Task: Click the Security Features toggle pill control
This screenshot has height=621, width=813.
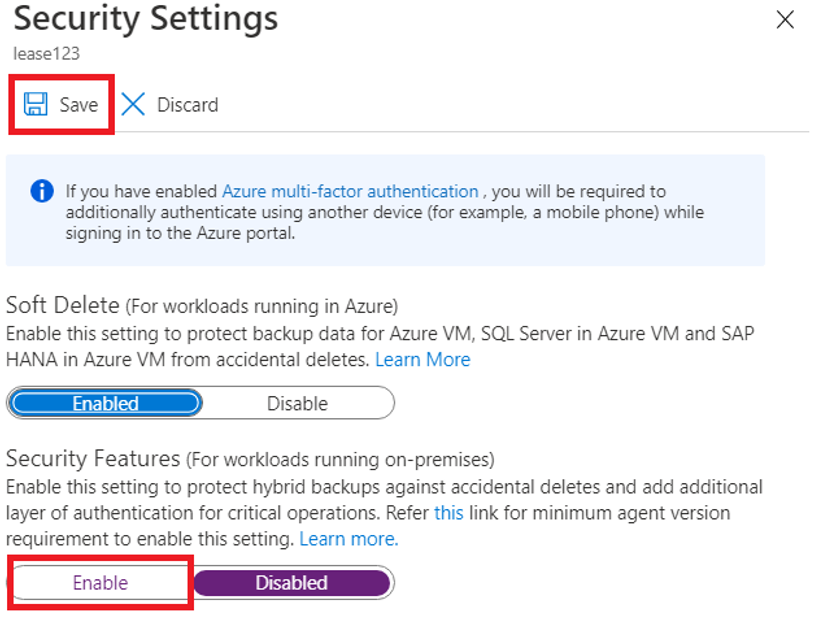Action: [200, 582]
